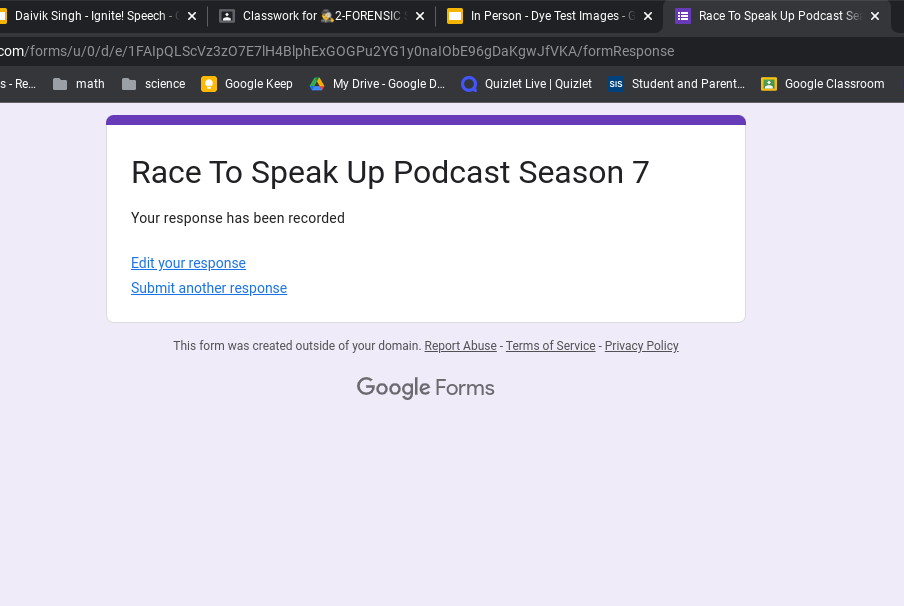904x606 pixels.
Task: Open Terms of Service link
Action: pyautogui.click(x=551, y=346)
